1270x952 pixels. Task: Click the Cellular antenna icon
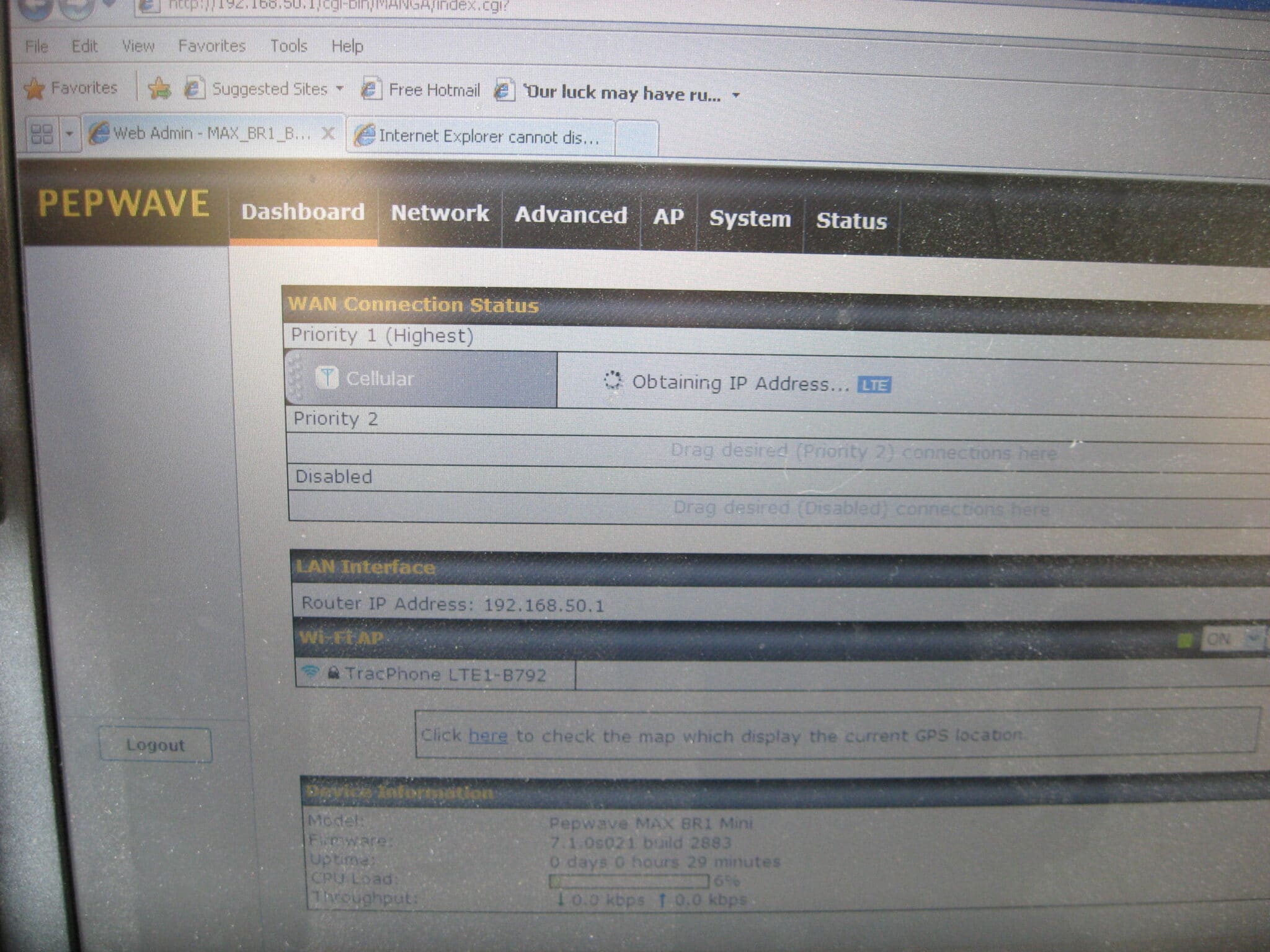pyautogui.click(x=327, y=377)
